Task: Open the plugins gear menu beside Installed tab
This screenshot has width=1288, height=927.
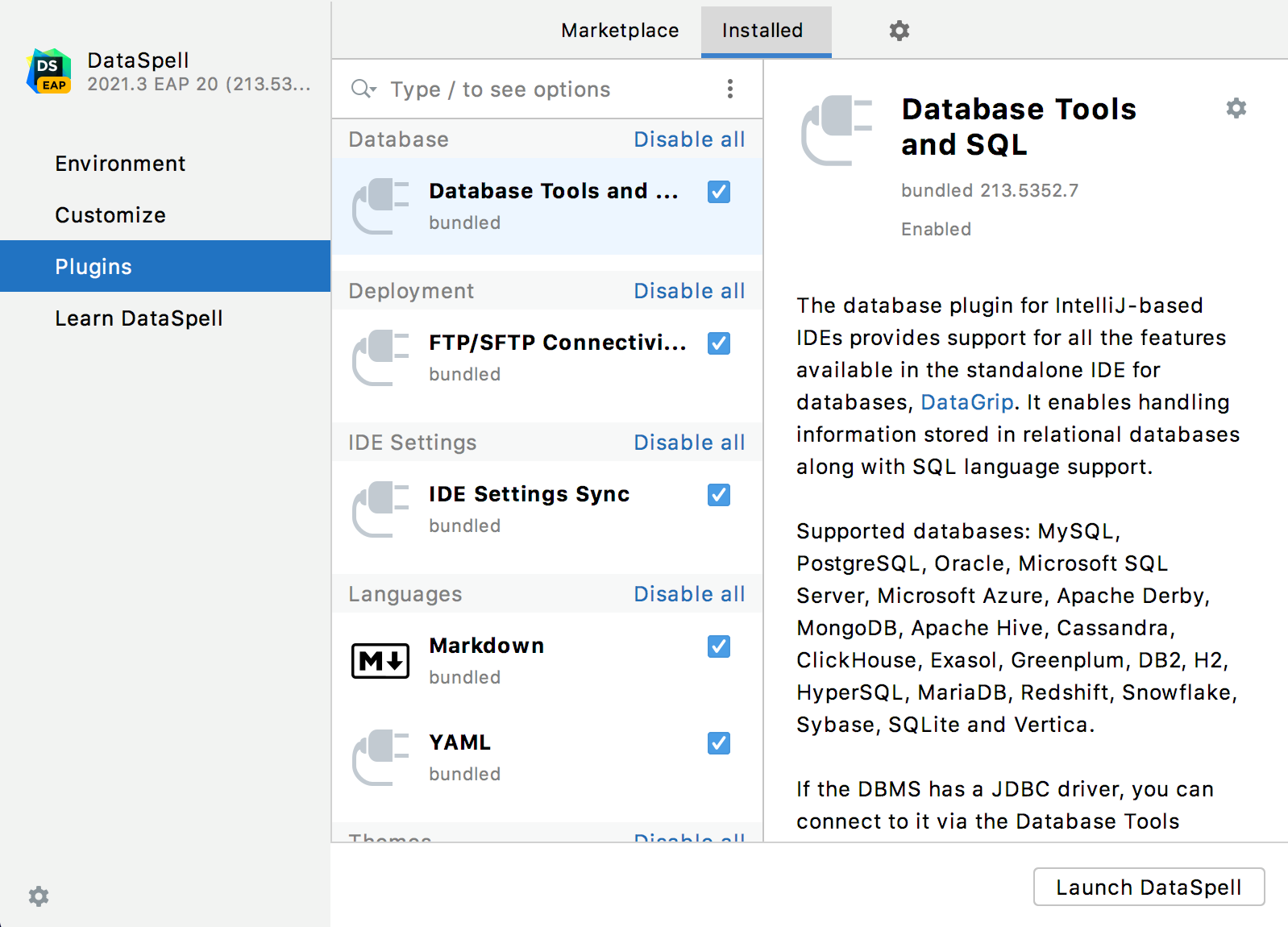Action: pos(899,31)
